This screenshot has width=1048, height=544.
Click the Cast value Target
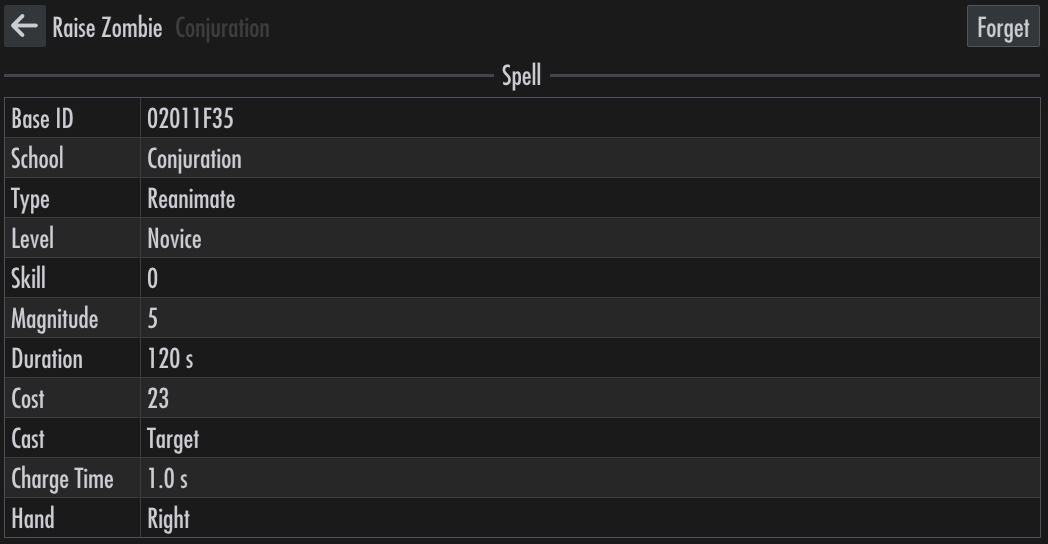click(173, 439)
